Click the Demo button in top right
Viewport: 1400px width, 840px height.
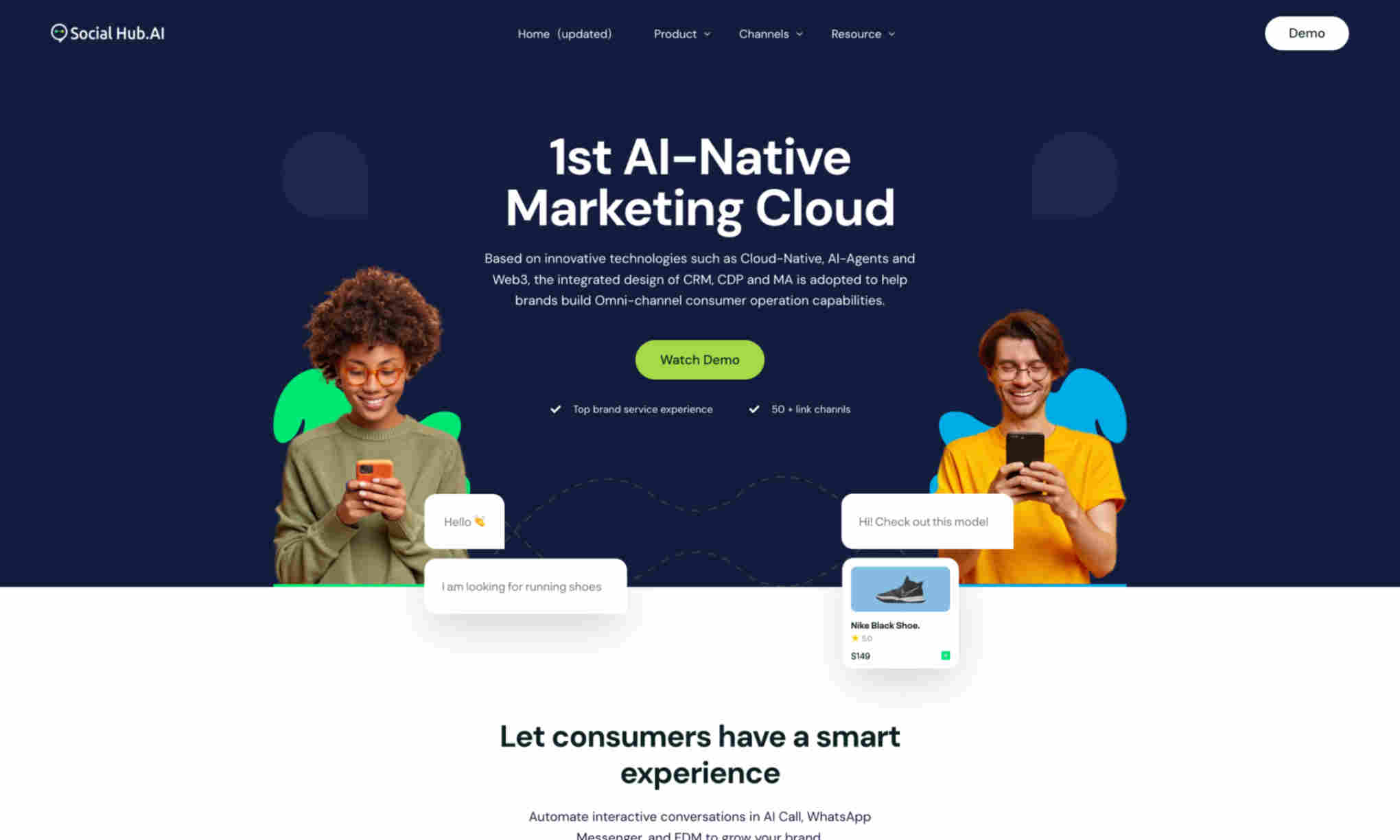click(x=1305, y=33)
